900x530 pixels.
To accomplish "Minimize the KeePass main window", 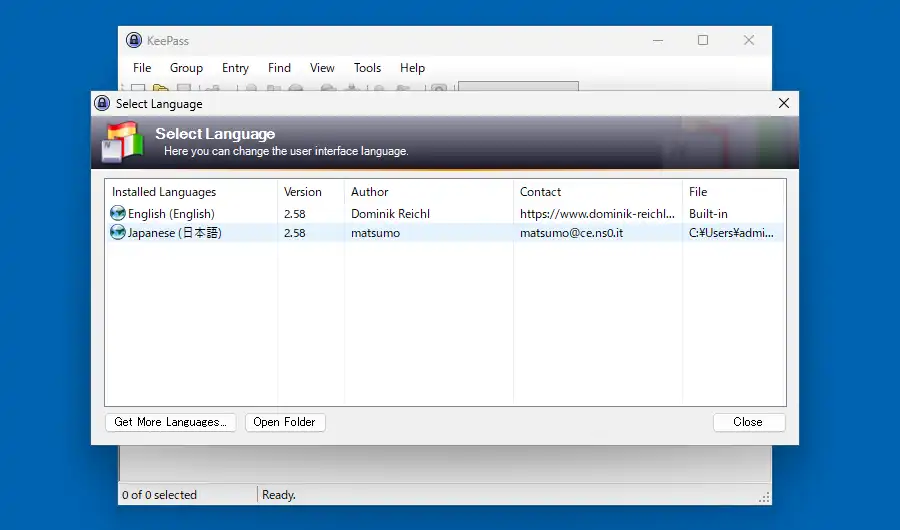I will pyautogui.click(x=658, y=40).
